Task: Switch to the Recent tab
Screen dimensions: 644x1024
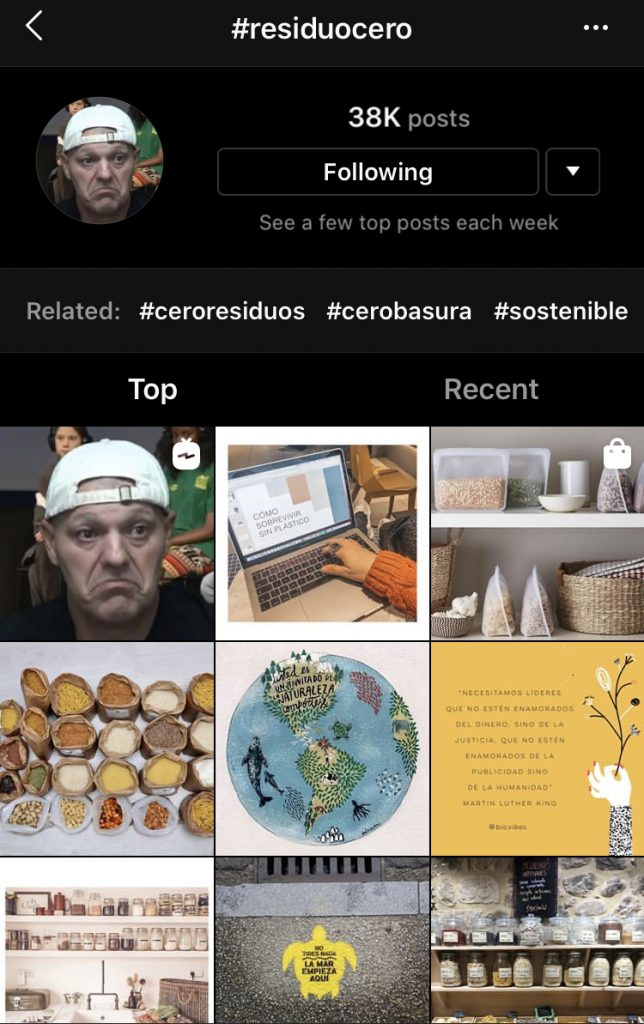Action: click(x=491, y=389)
